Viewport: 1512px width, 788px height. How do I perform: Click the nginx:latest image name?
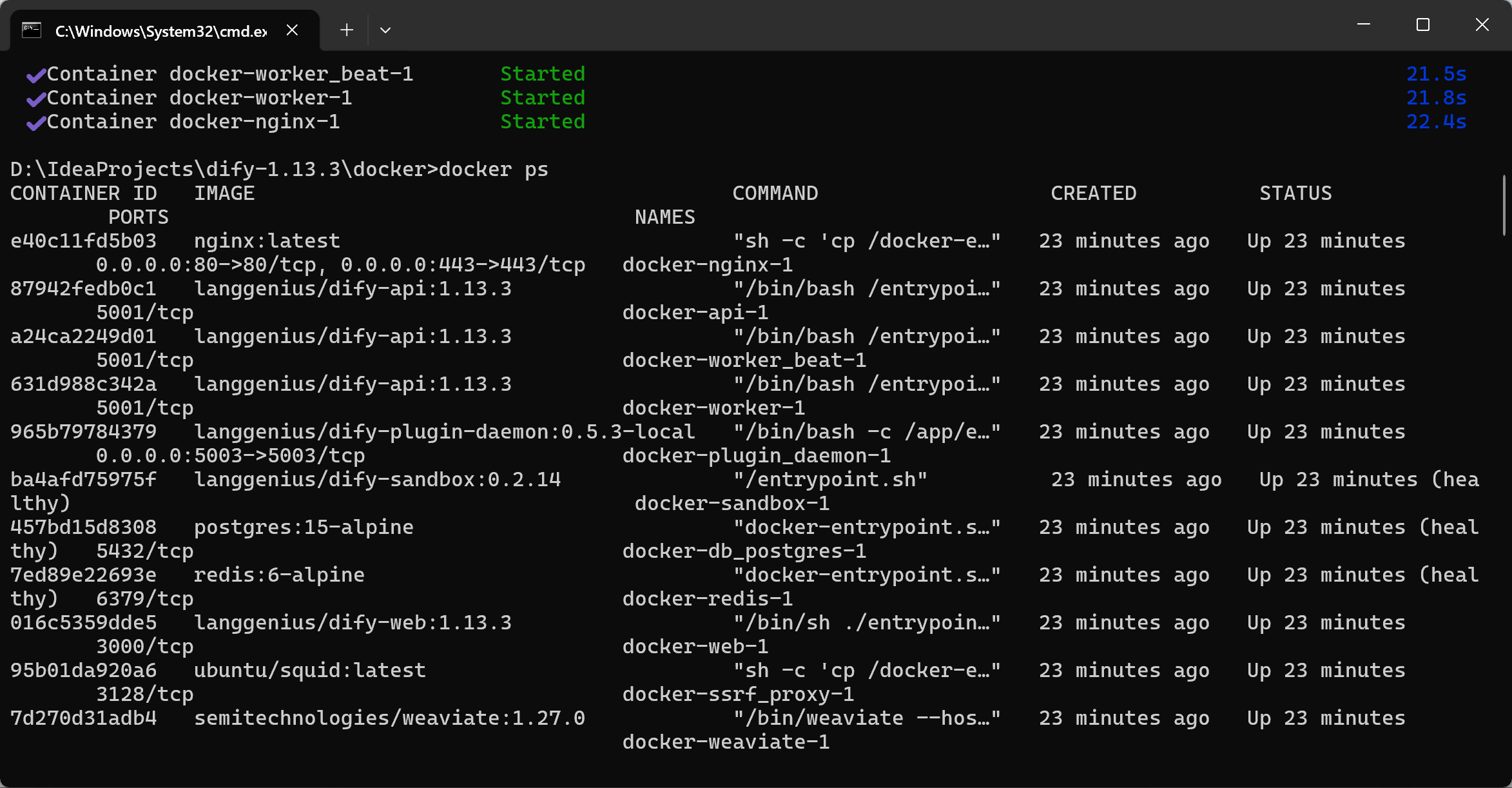[x=267, y=241]
